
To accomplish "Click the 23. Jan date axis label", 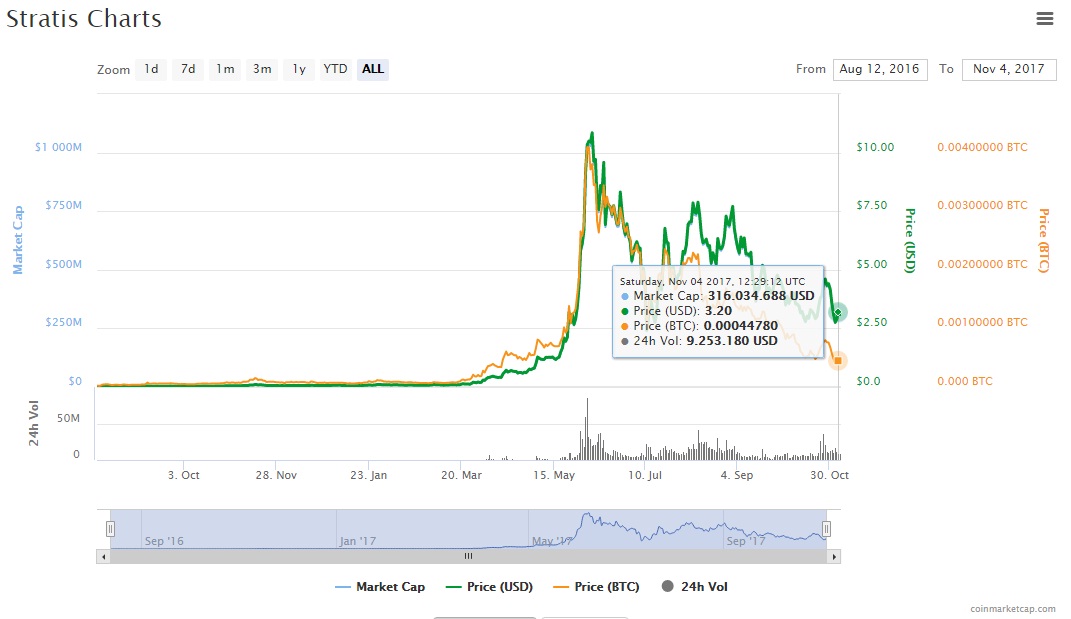I will click(x=368, y=475).
